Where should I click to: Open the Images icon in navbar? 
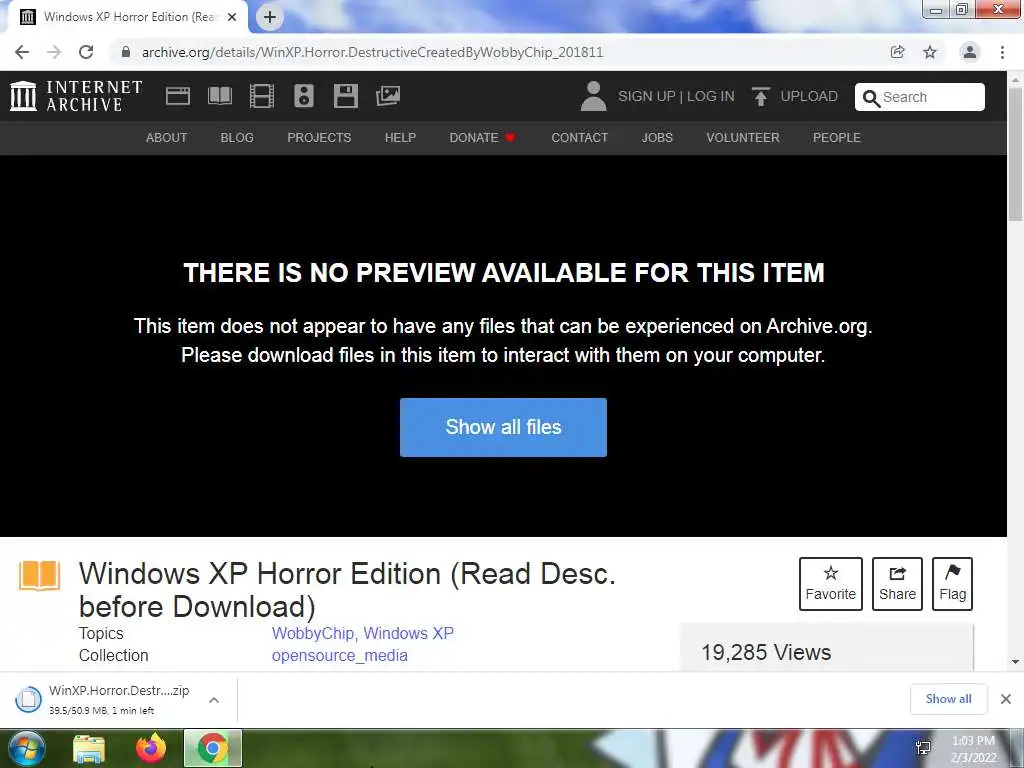pos(388,96)
